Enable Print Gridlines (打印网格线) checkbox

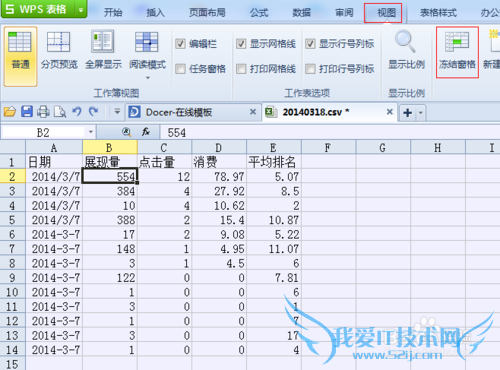(x=241, y=69)
